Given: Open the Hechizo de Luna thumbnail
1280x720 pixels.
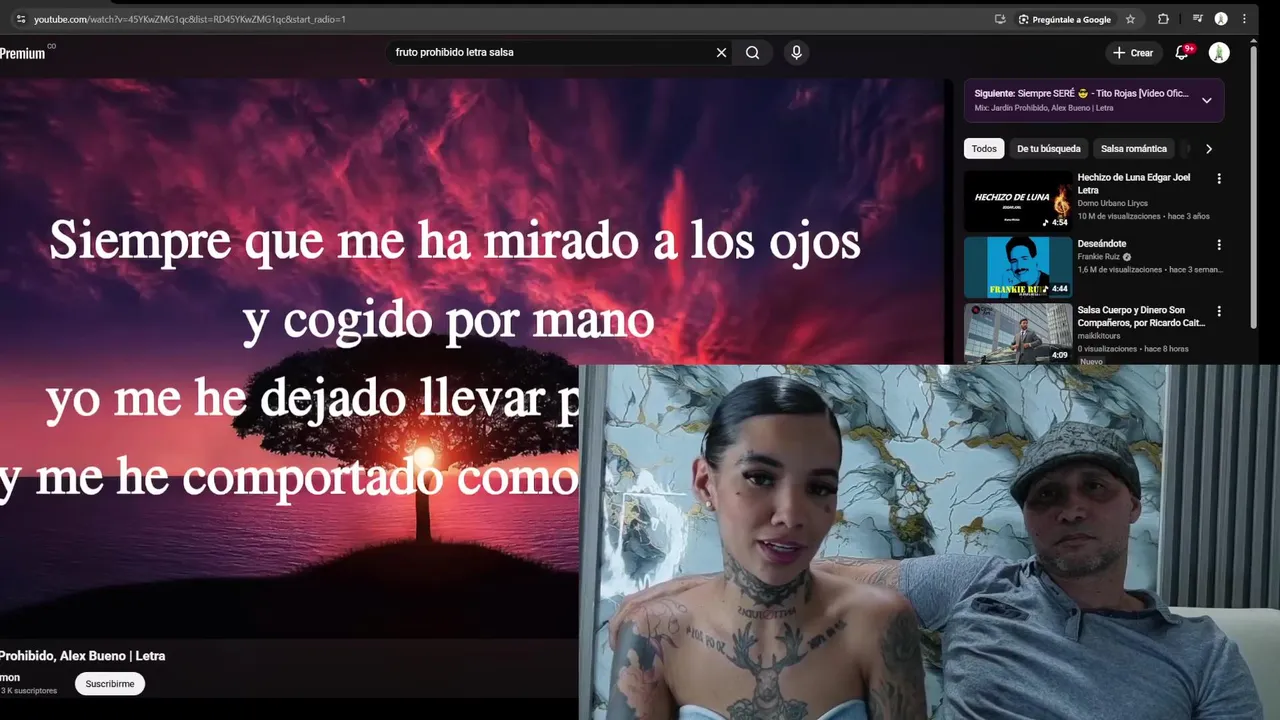Looking at the screenshot, I should 1018,201.
